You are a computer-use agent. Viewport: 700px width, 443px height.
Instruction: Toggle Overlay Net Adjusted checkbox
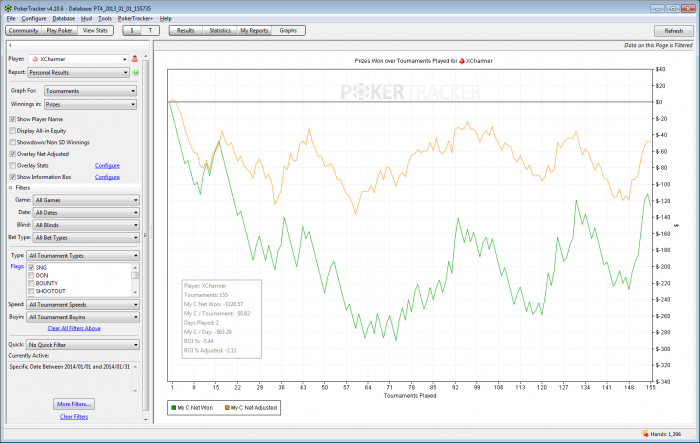pos(12,154)
